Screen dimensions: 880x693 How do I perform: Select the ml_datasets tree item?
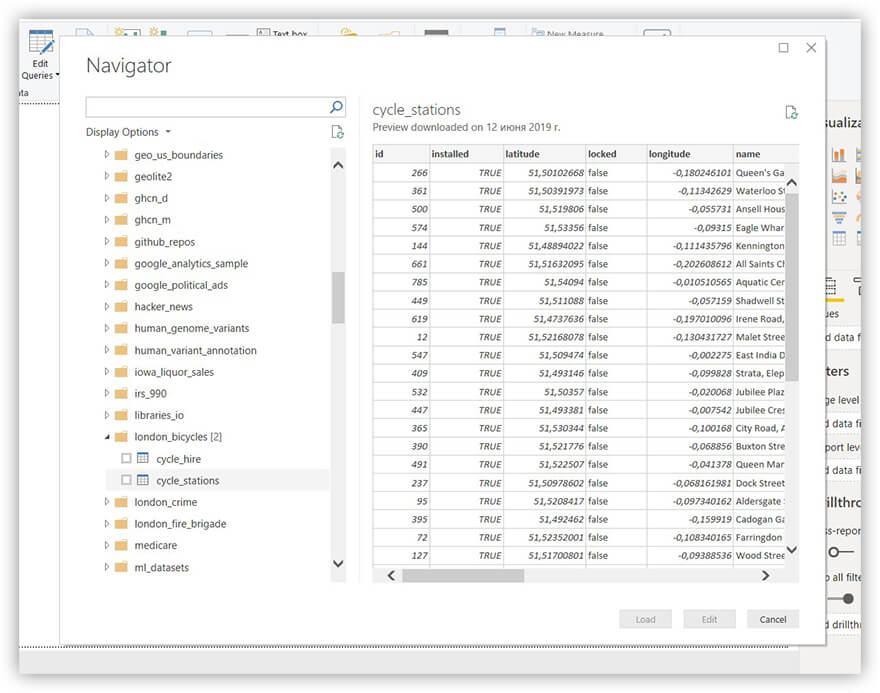[x=161, y=568]
